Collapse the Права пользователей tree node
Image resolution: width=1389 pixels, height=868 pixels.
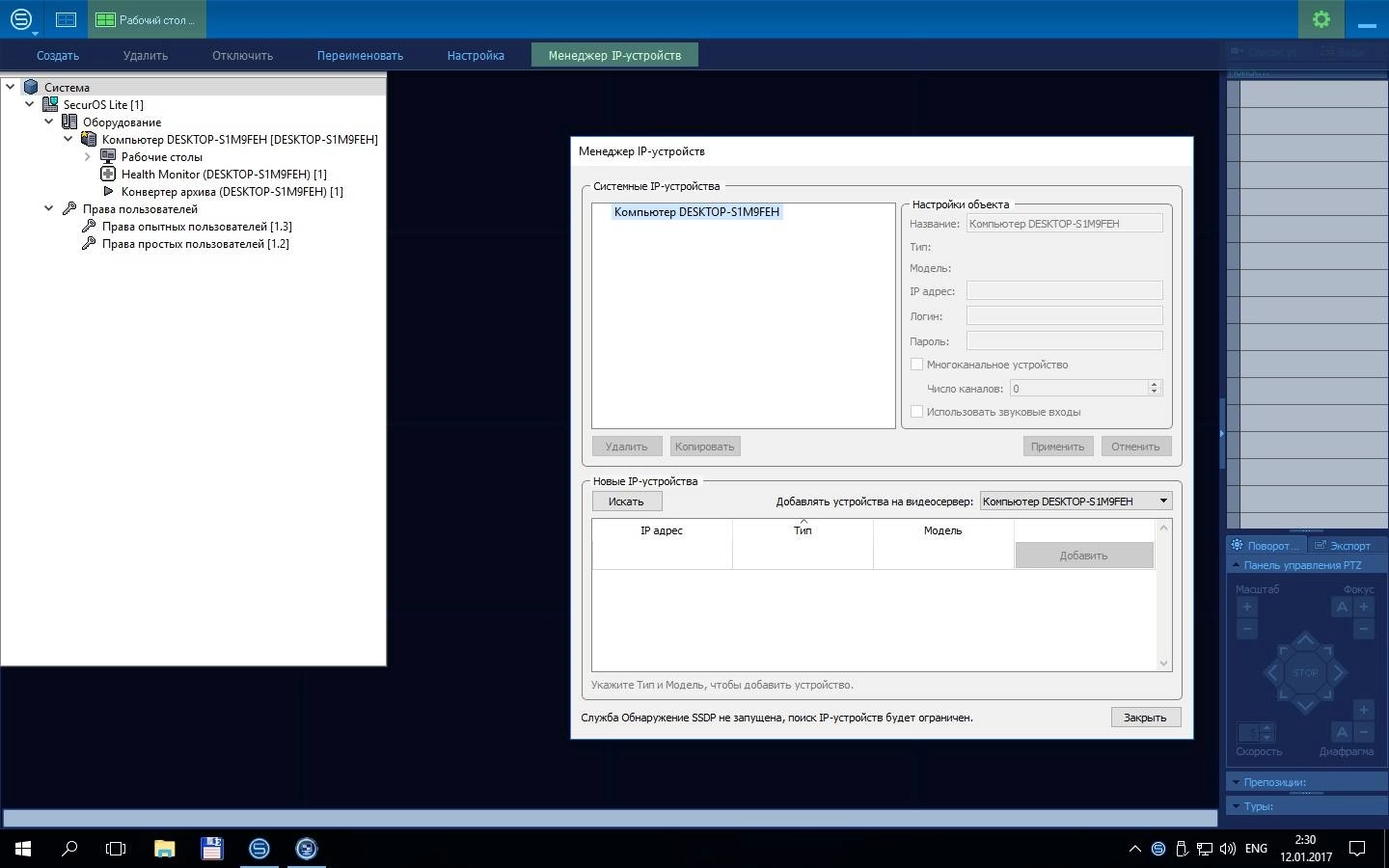tap(48, 208)
